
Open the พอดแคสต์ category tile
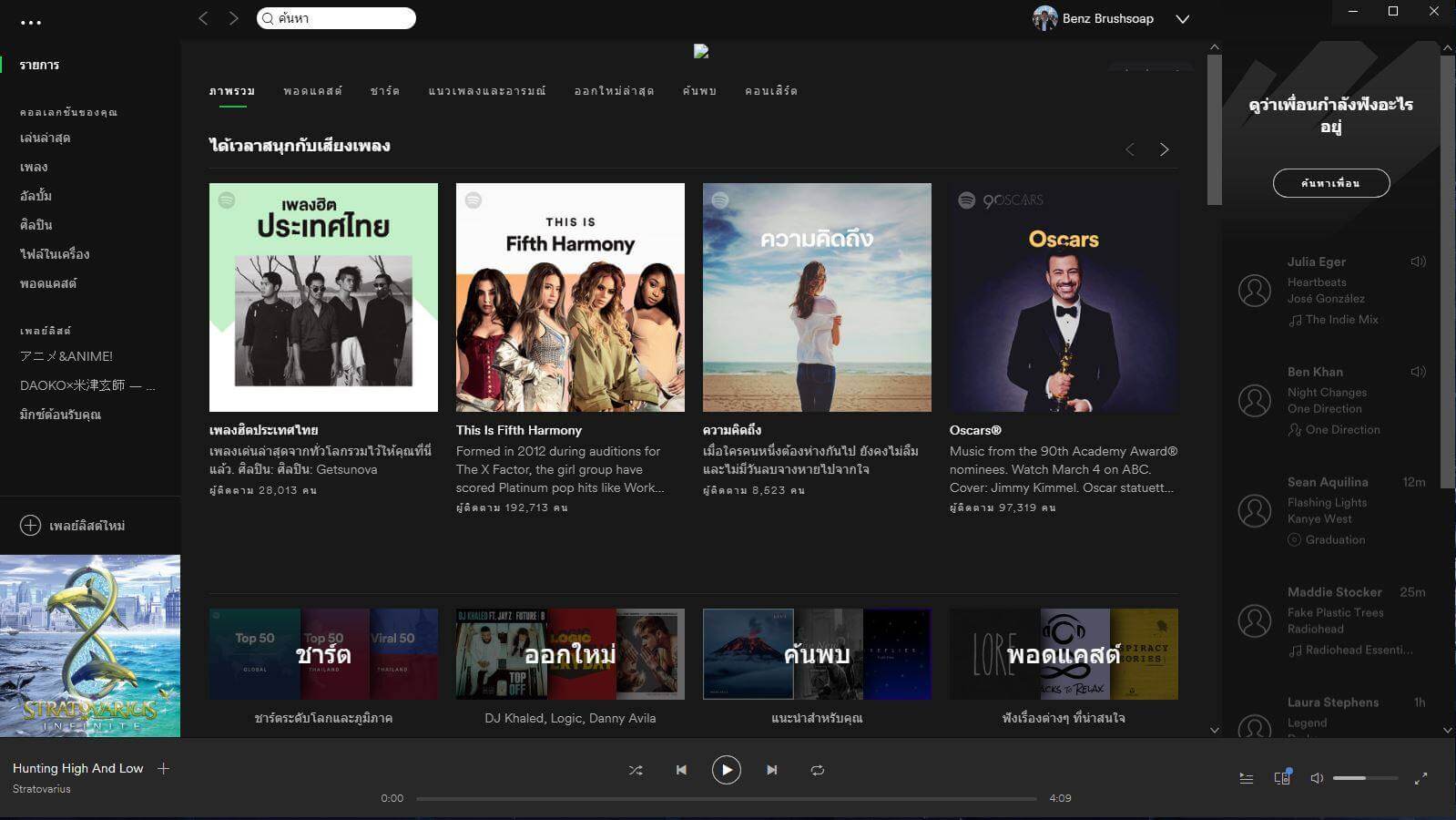(x=1064, y=654)
